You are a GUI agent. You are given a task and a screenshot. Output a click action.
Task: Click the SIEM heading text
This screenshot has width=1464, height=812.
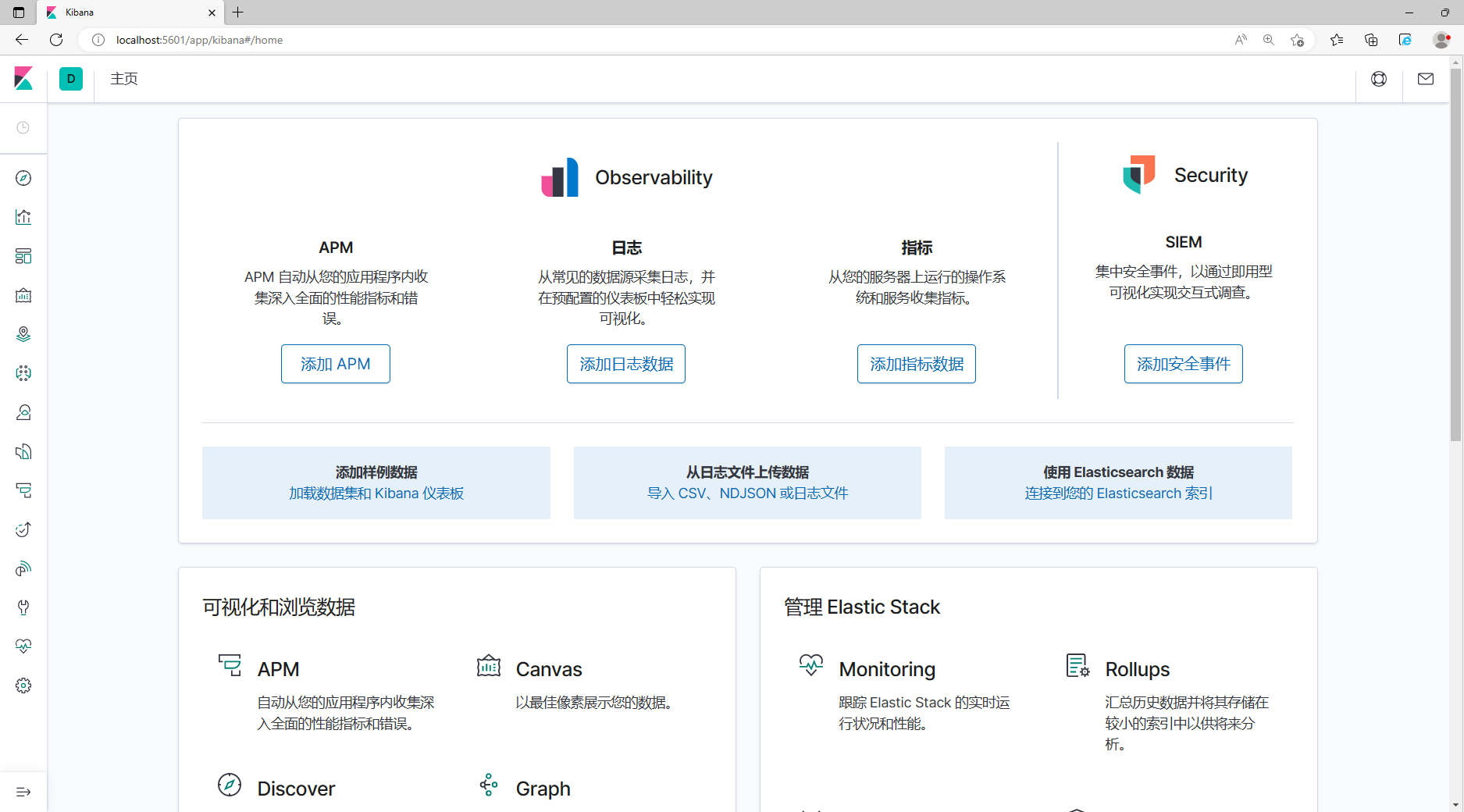coord(1184,242)
